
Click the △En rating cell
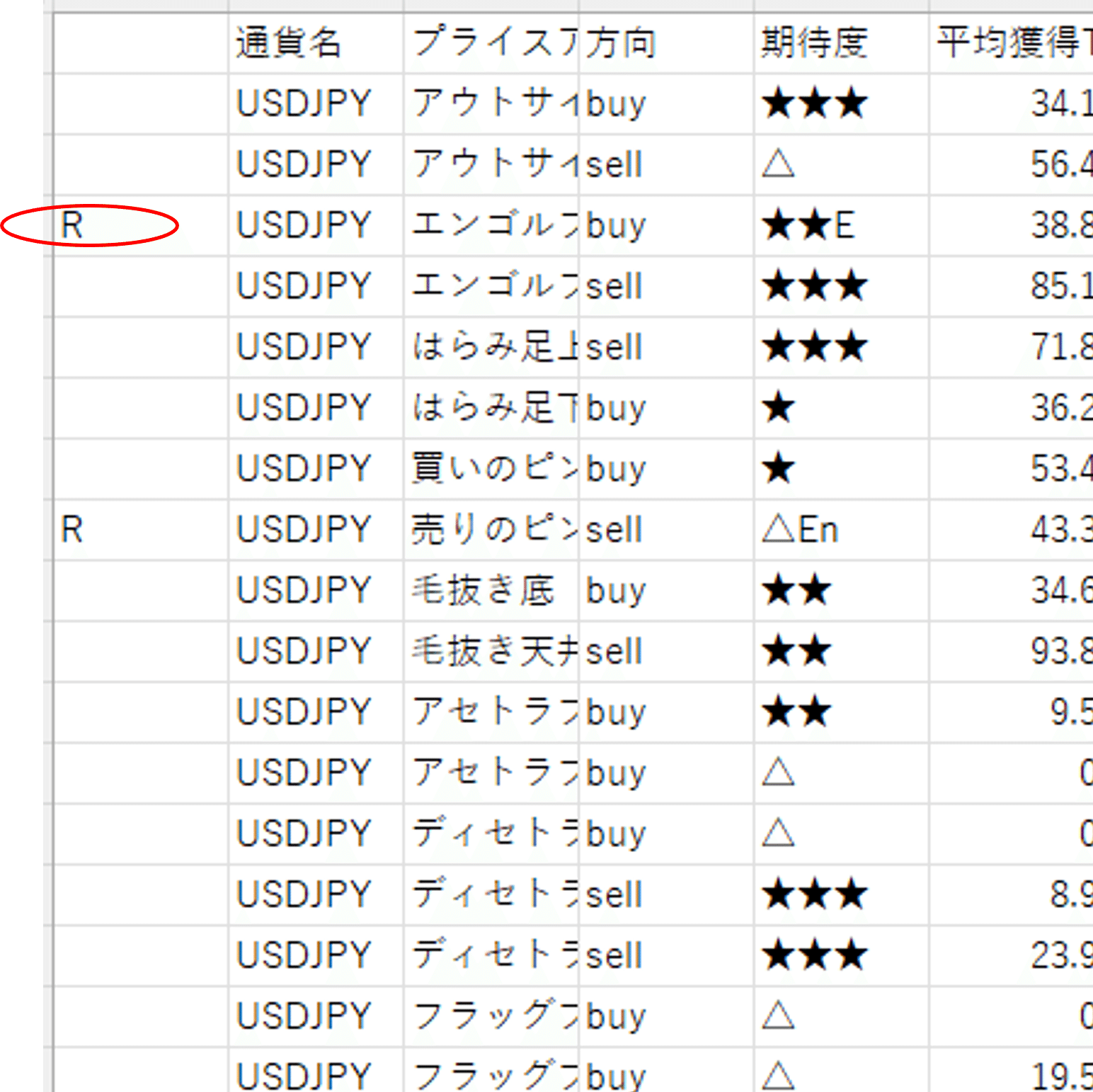841,530
